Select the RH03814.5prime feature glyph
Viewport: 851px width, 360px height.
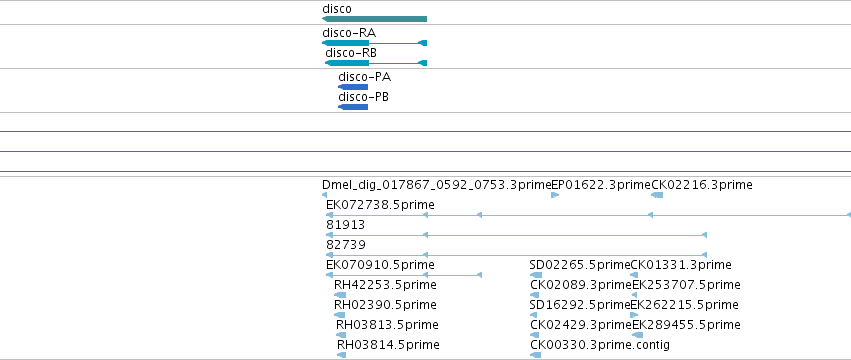click(x=342, y=355)
